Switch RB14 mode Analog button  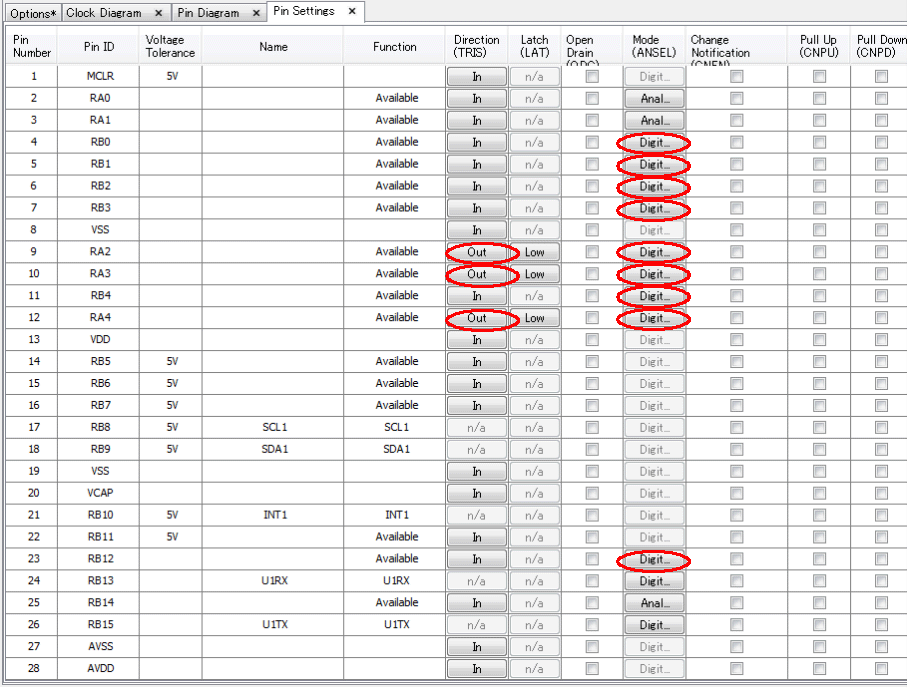pos(654,603)
